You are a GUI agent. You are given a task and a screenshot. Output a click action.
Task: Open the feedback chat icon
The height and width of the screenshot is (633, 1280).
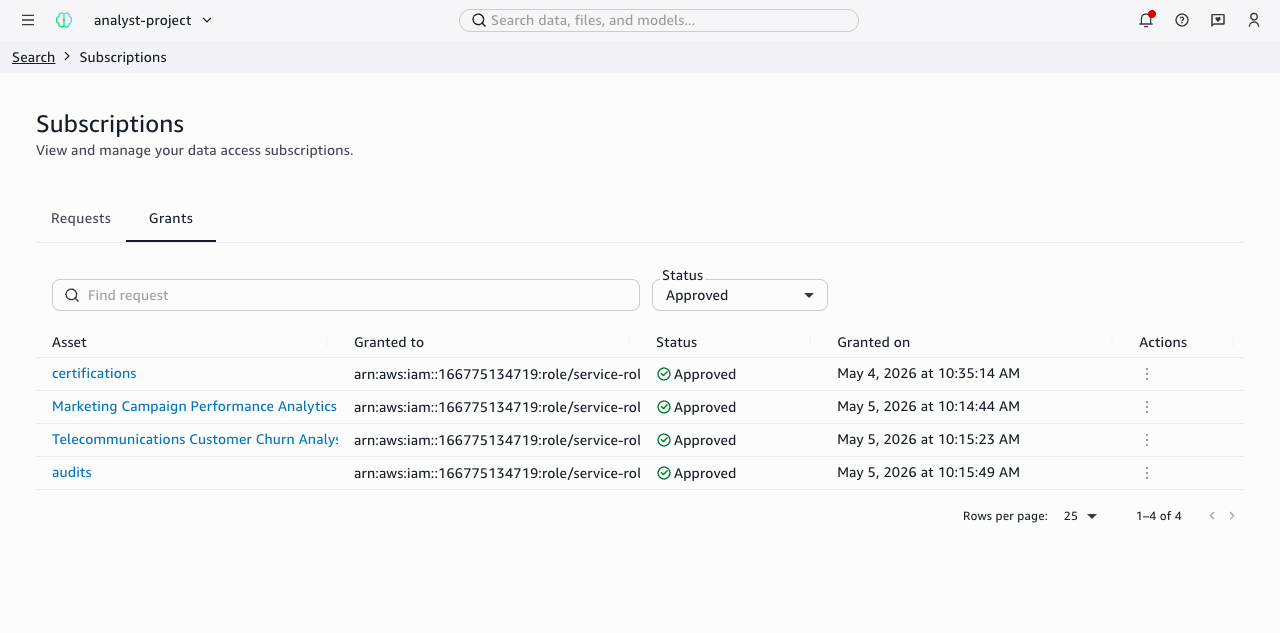pos(1218,20)
